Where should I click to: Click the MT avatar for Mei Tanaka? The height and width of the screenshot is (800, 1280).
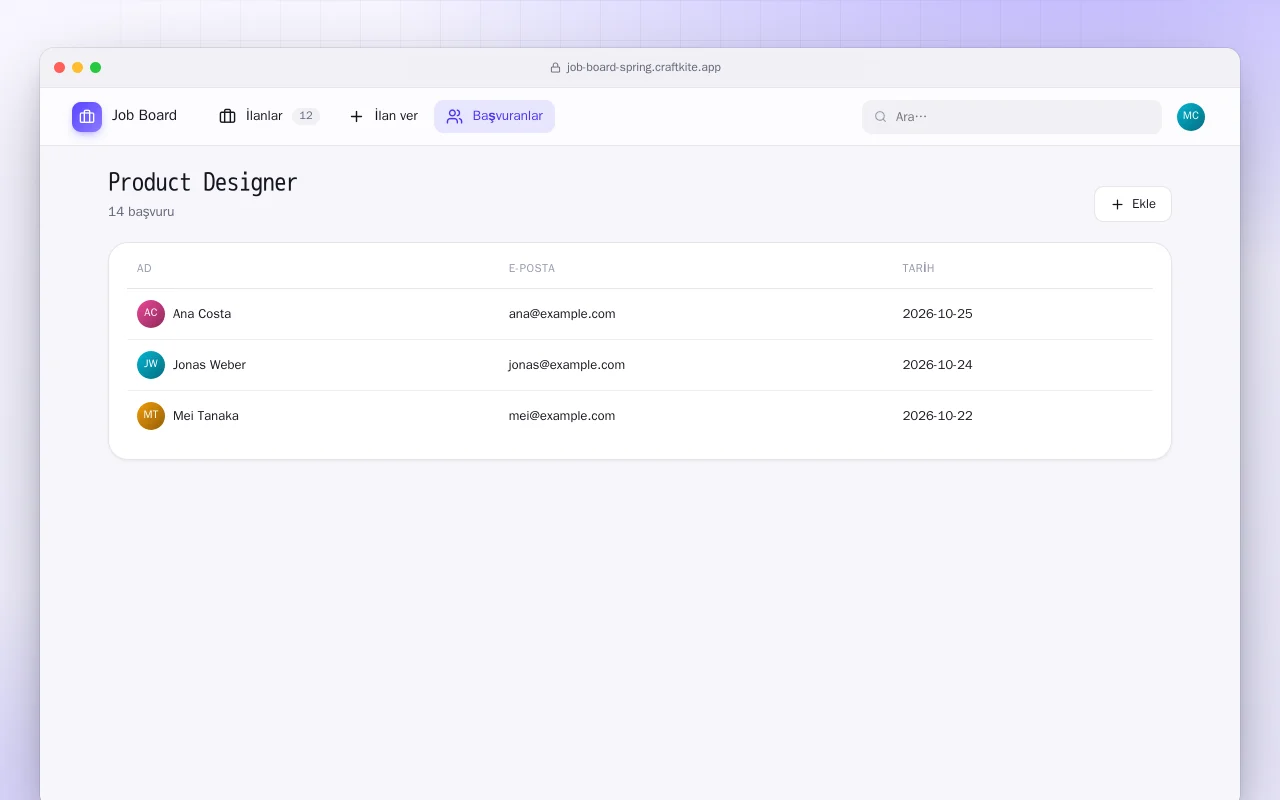pyautogui.click(x=151, y=416)
